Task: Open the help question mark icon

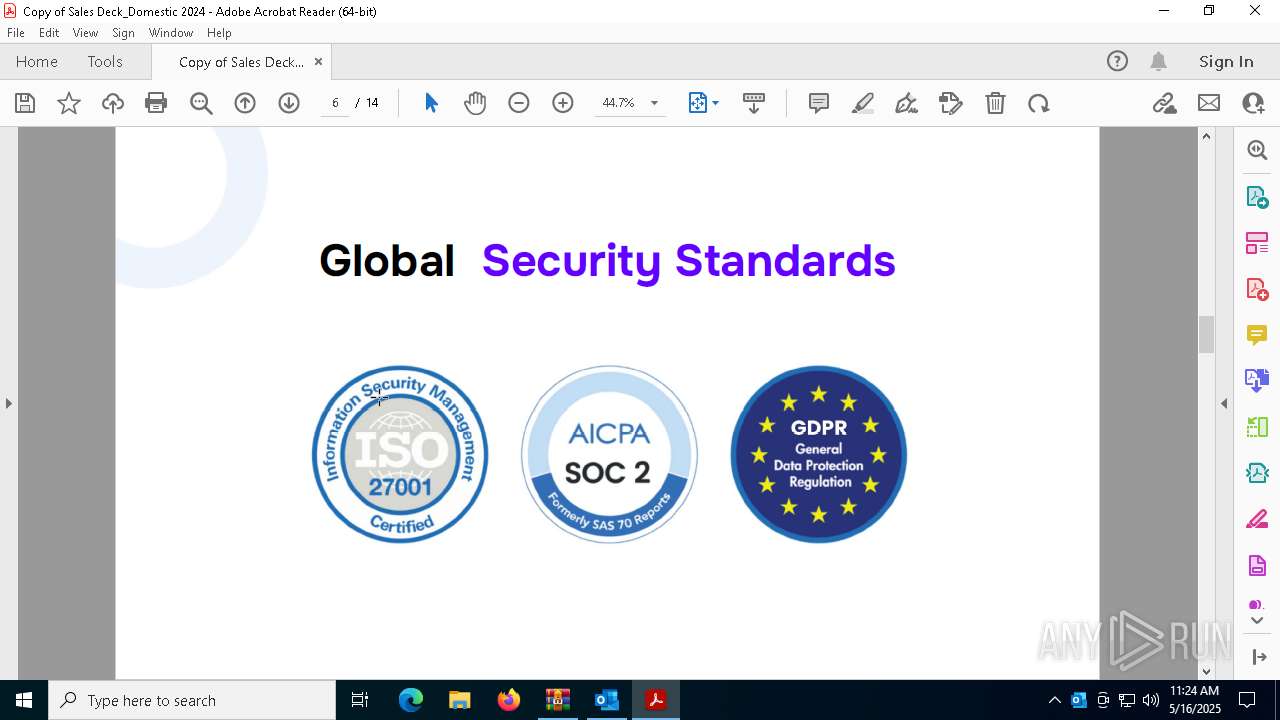Action: [1117, 62]
